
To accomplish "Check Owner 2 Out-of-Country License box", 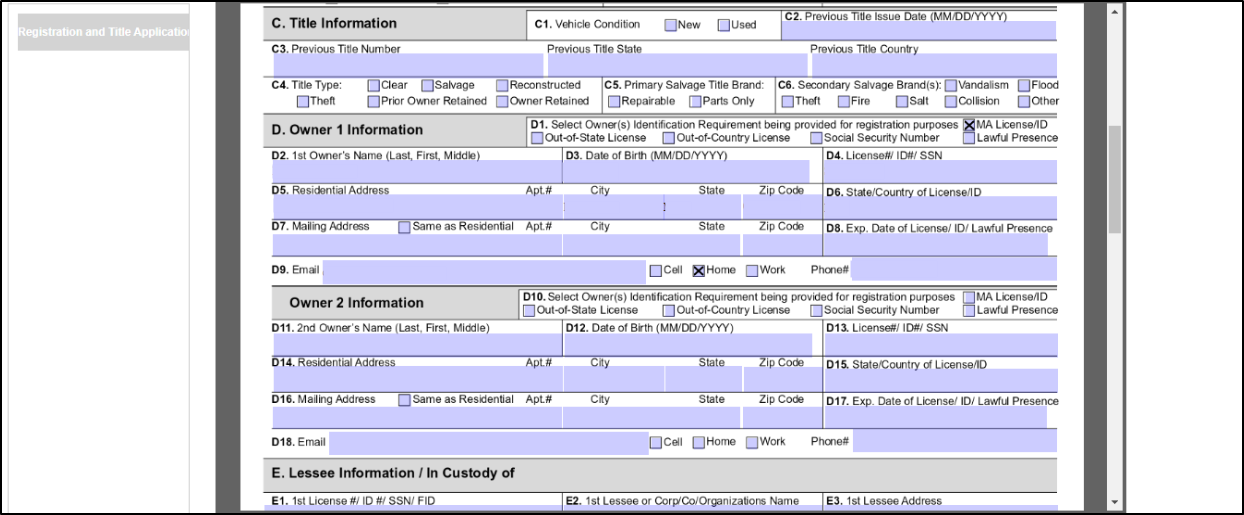I will [668, 310].
